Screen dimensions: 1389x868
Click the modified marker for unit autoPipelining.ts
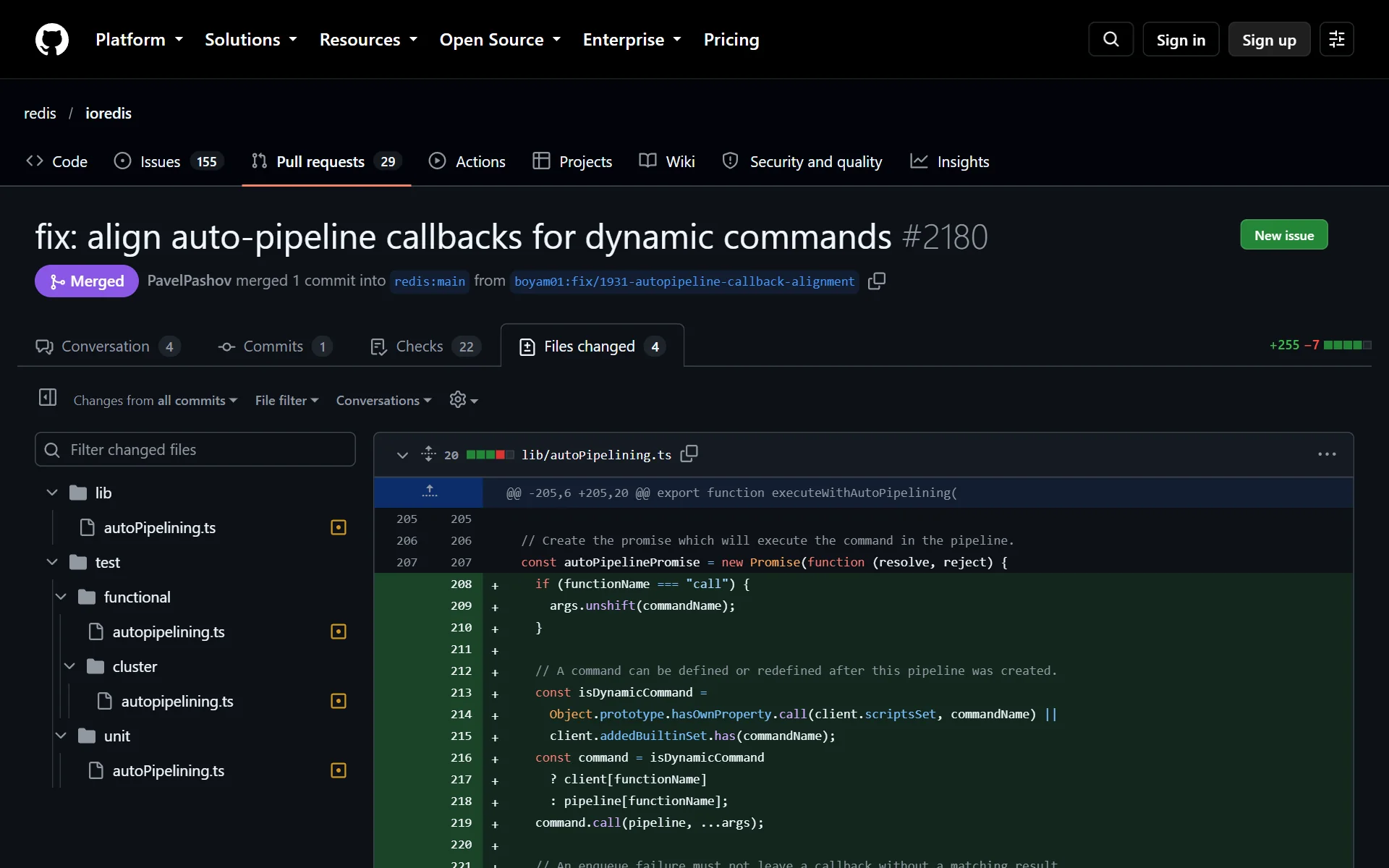tap(339, 770)
